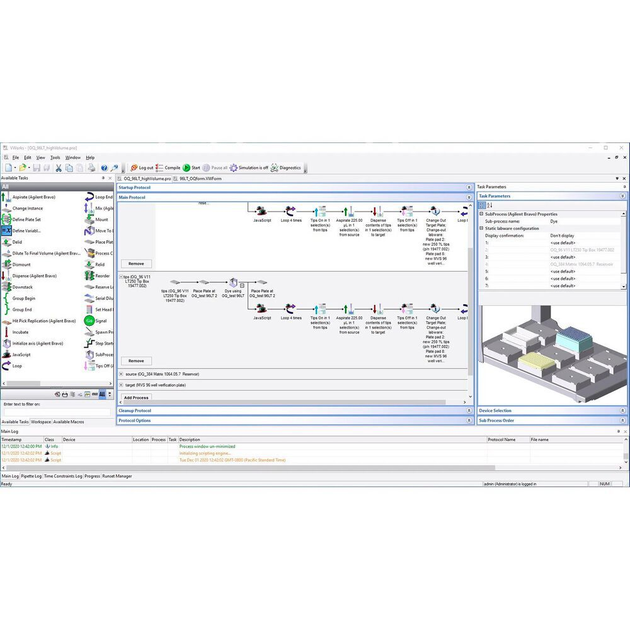
Task: Select the Loop End task icon
Action: point(89,197)
